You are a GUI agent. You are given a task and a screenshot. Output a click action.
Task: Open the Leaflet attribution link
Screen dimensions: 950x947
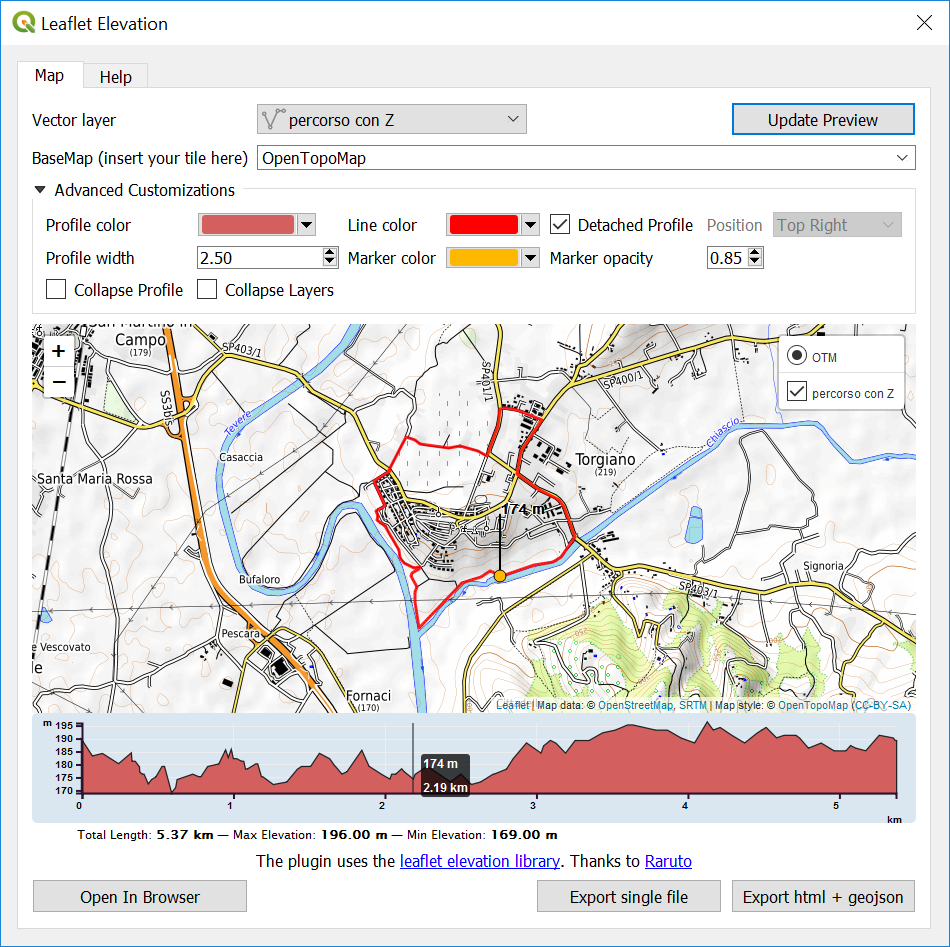tap(512, 705)
